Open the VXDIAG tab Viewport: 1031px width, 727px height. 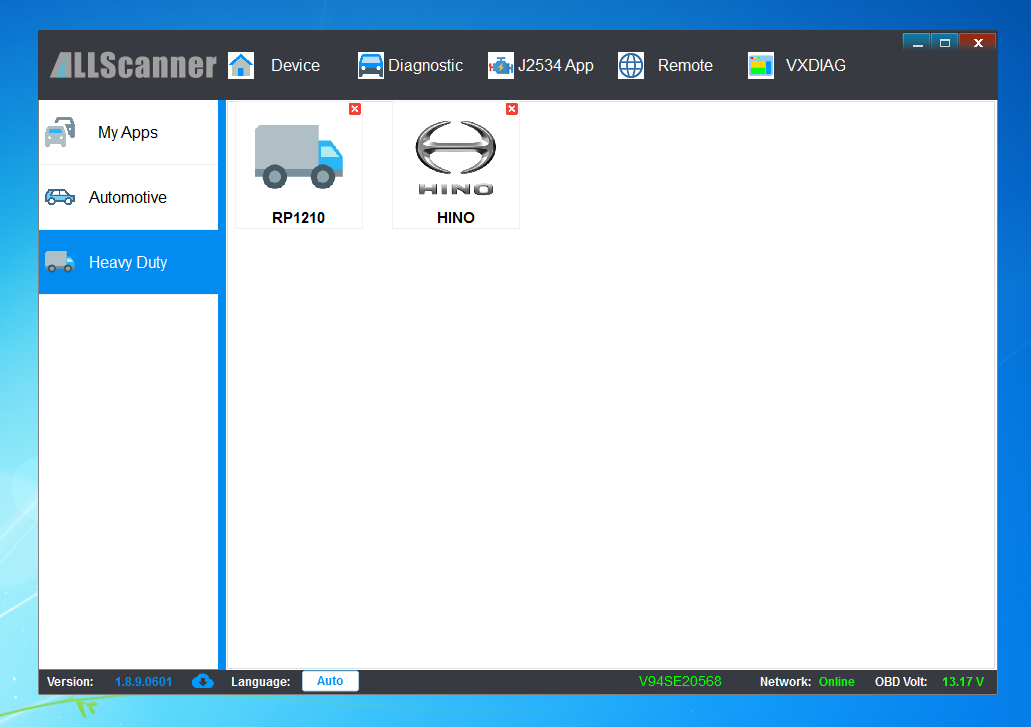[815, 66]
